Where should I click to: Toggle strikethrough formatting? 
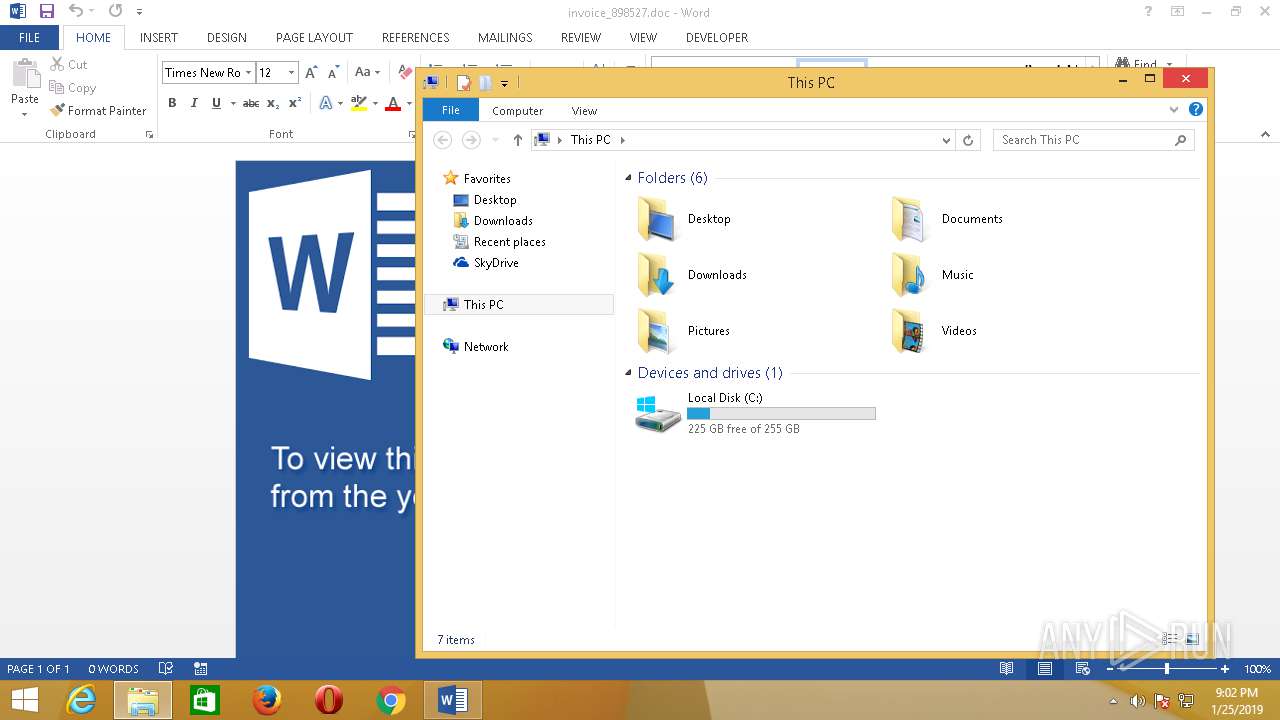[x=251, y=103]
